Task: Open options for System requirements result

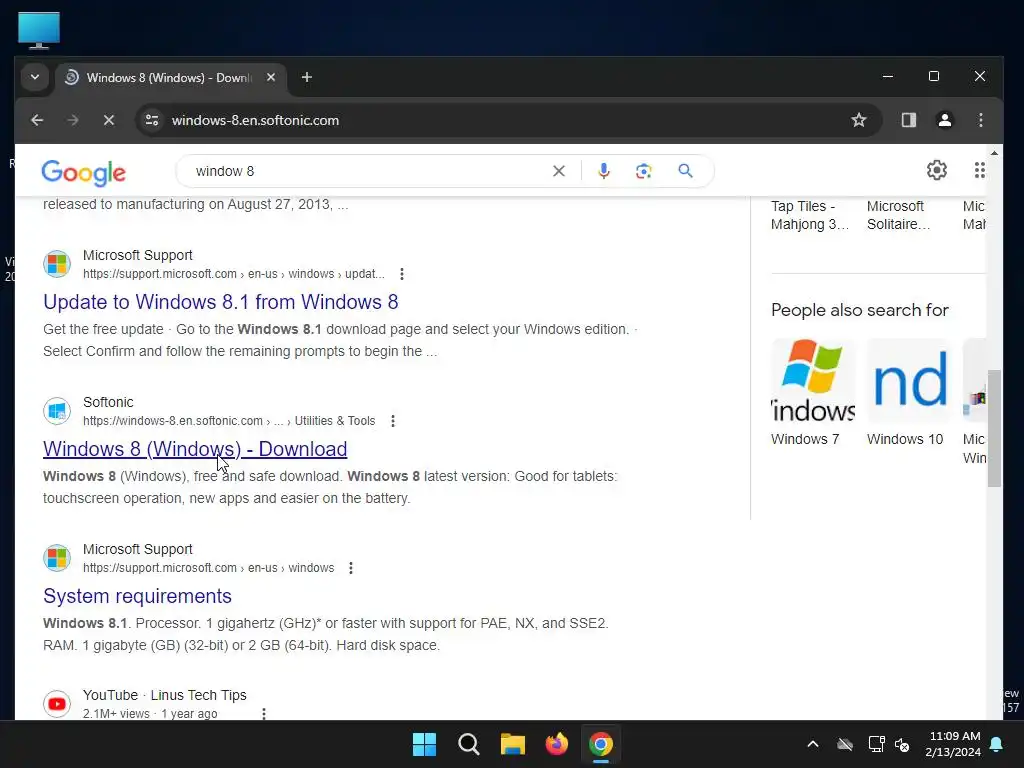Action: pyautogui.click(x=351, y=568)
